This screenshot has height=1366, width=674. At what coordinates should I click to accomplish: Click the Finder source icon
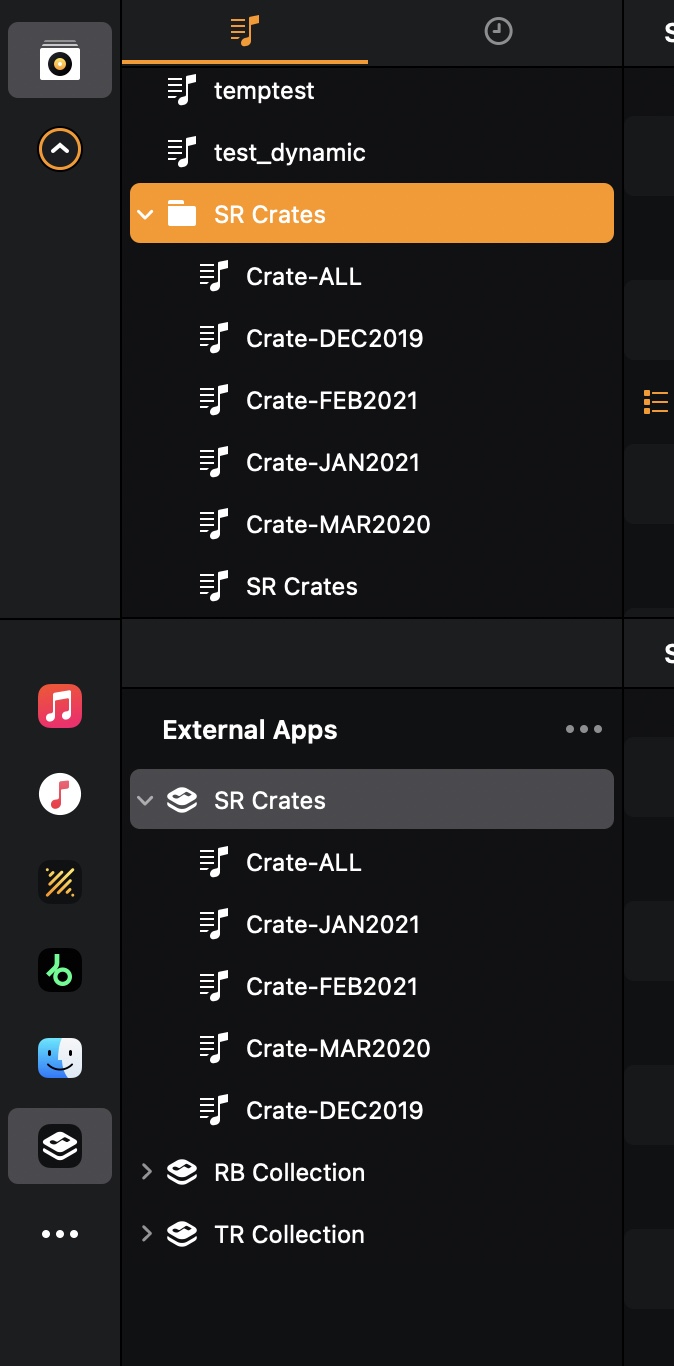[60, 1058]
